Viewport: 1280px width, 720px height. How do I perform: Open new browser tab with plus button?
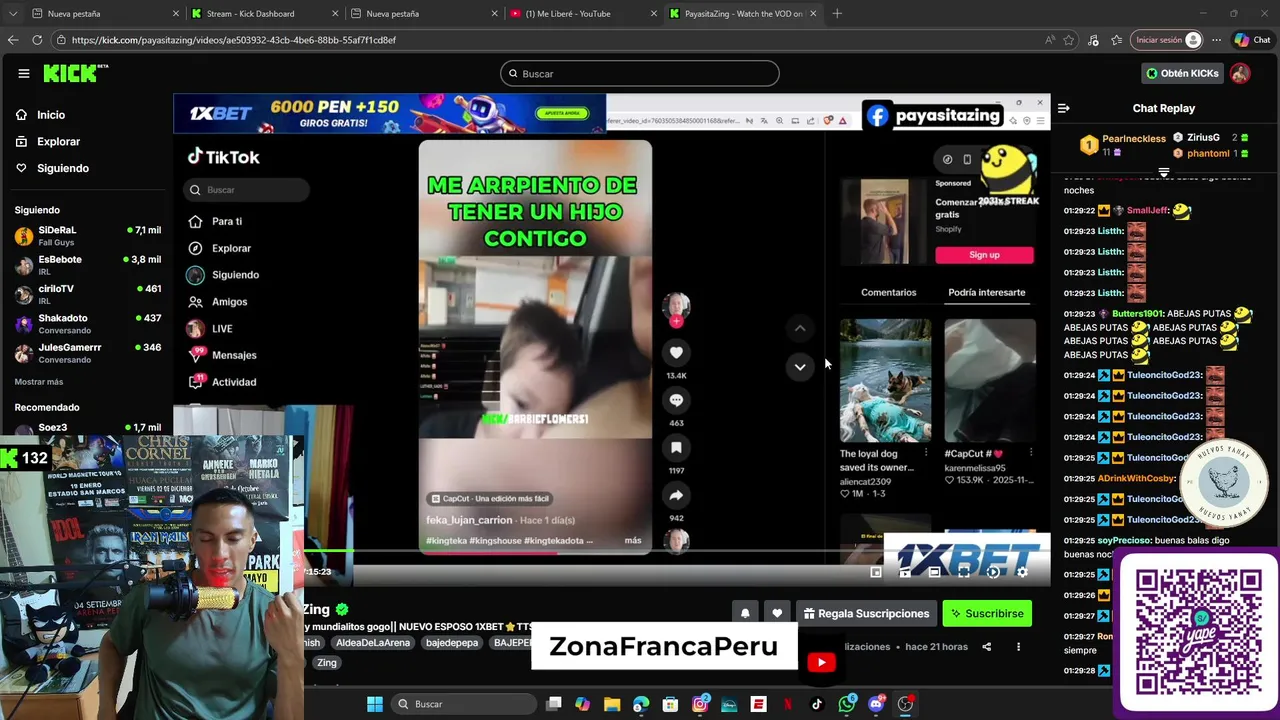pos(837,14)
